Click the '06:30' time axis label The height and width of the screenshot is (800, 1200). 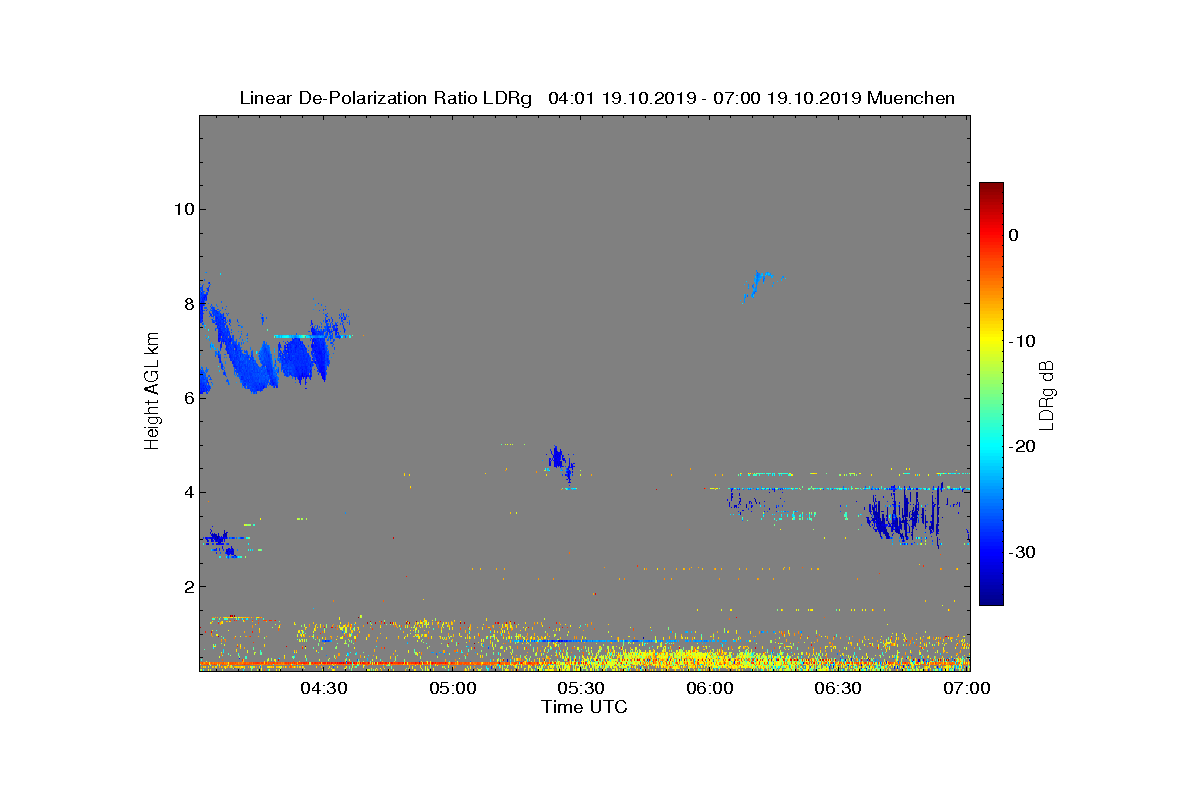(x=840, y=689)
